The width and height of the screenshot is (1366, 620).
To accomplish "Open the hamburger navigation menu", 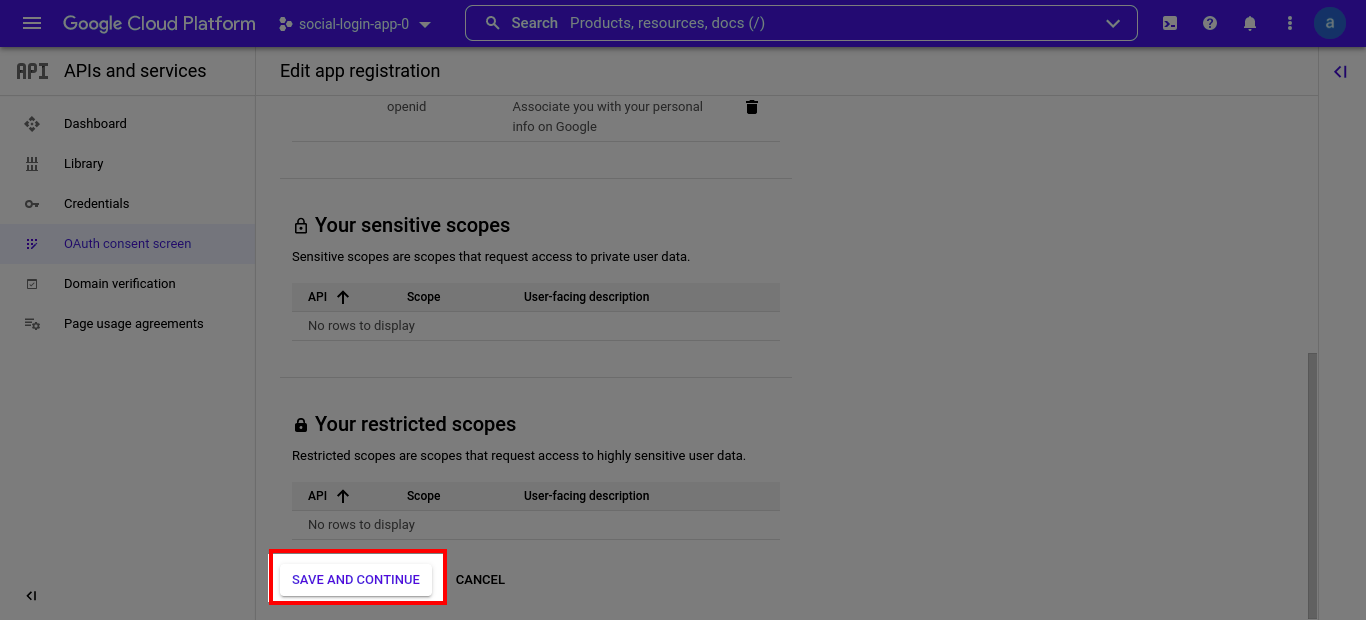I will tap(32, 23).
